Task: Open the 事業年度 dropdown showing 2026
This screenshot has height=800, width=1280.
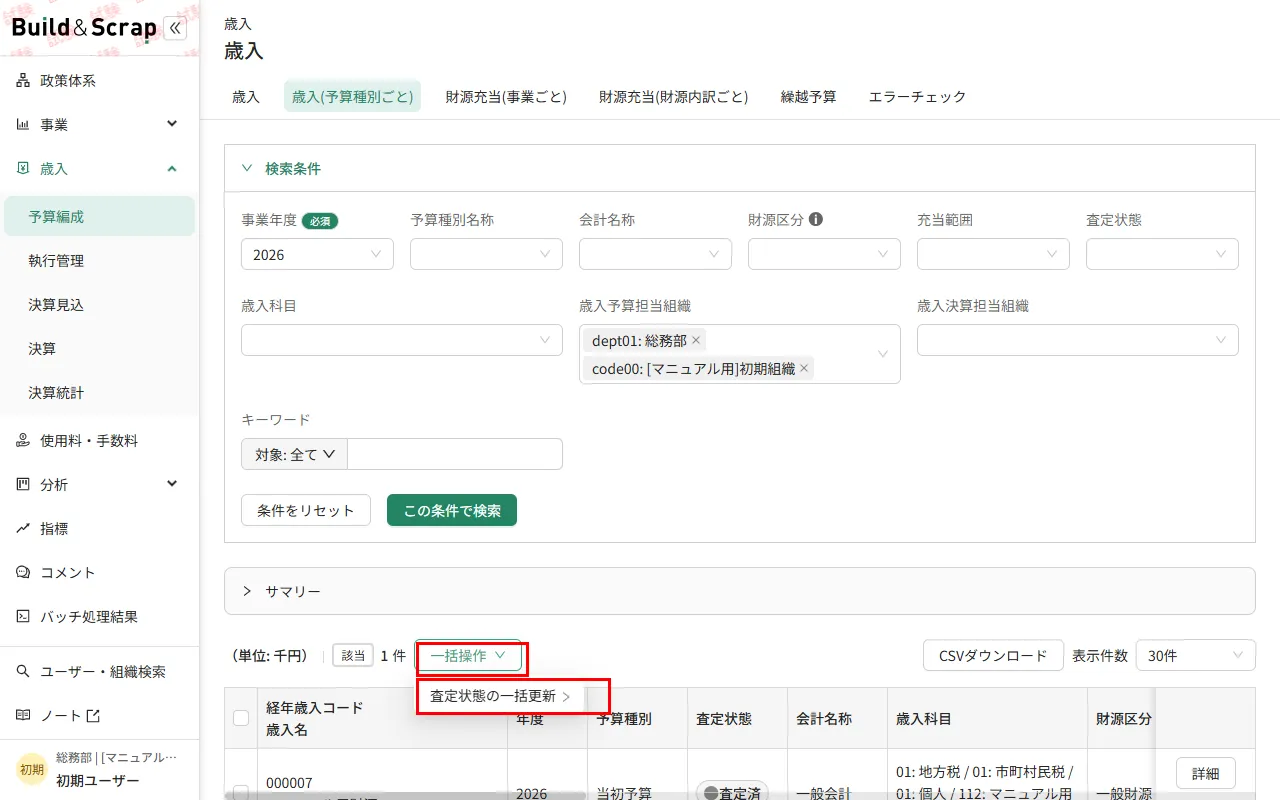Action: (317, 254)
